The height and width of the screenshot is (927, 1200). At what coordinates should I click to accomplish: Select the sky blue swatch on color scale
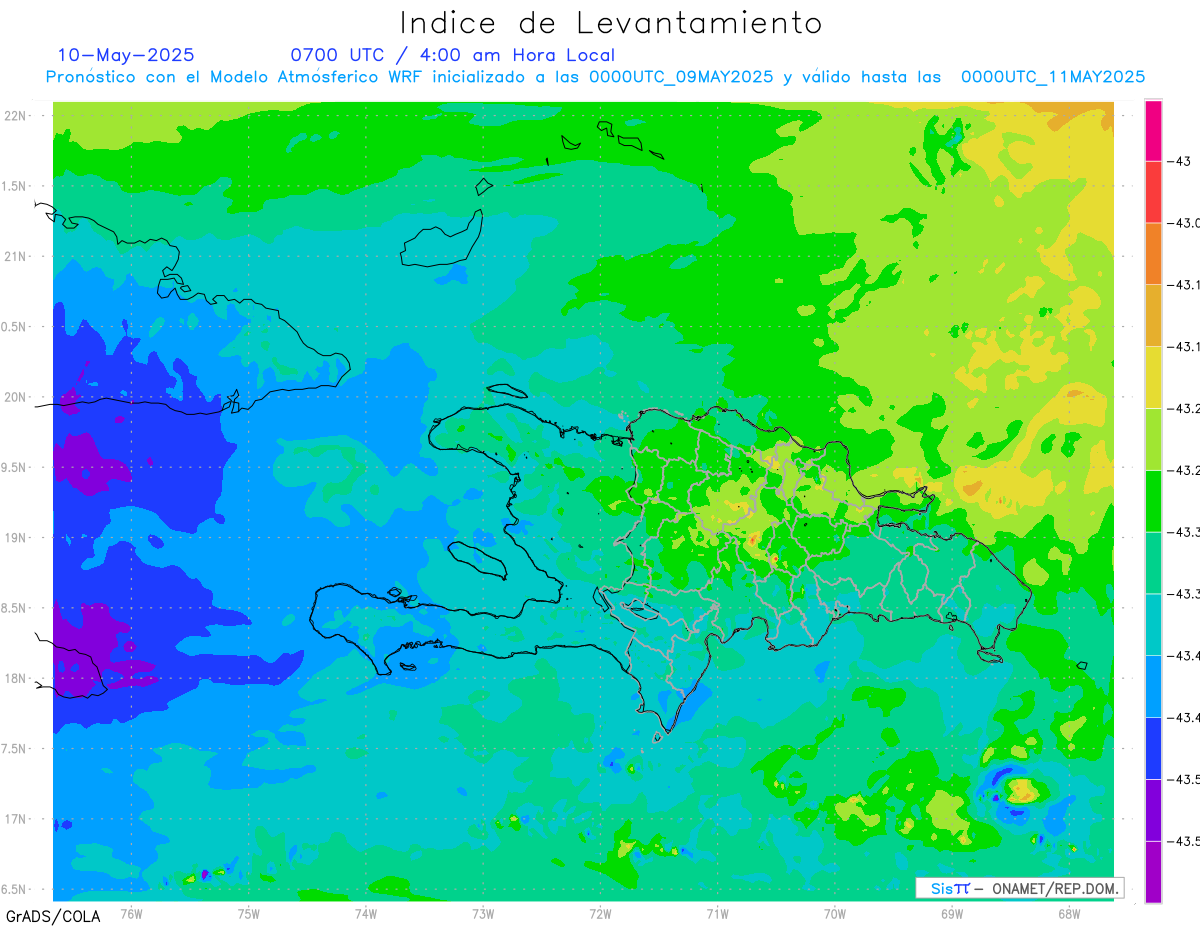tap(1153, 686)
